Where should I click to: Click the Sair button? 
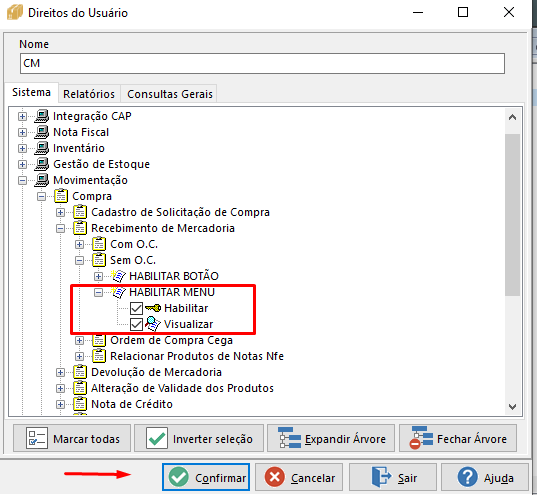(393, 478)
